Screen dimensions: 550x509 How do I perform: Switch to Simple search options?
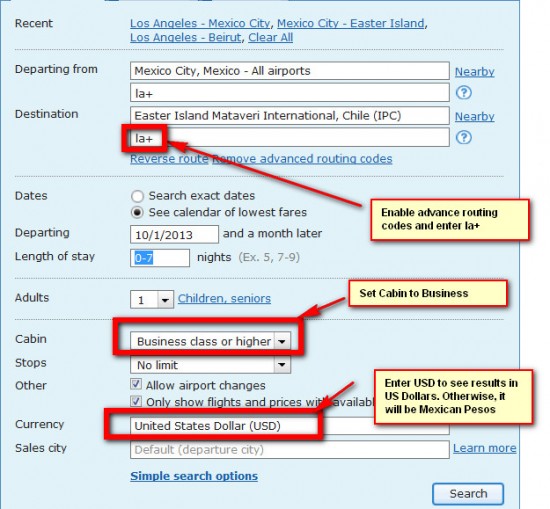tap(194, 476)
